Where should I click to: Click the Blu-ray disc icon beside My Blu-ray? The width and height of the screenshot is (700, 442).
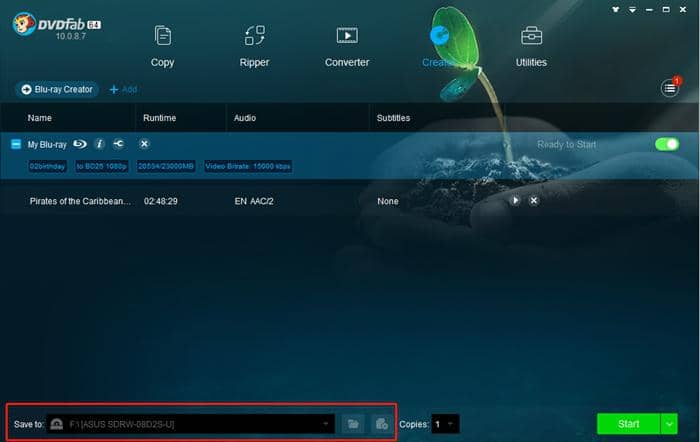(80, 145)
